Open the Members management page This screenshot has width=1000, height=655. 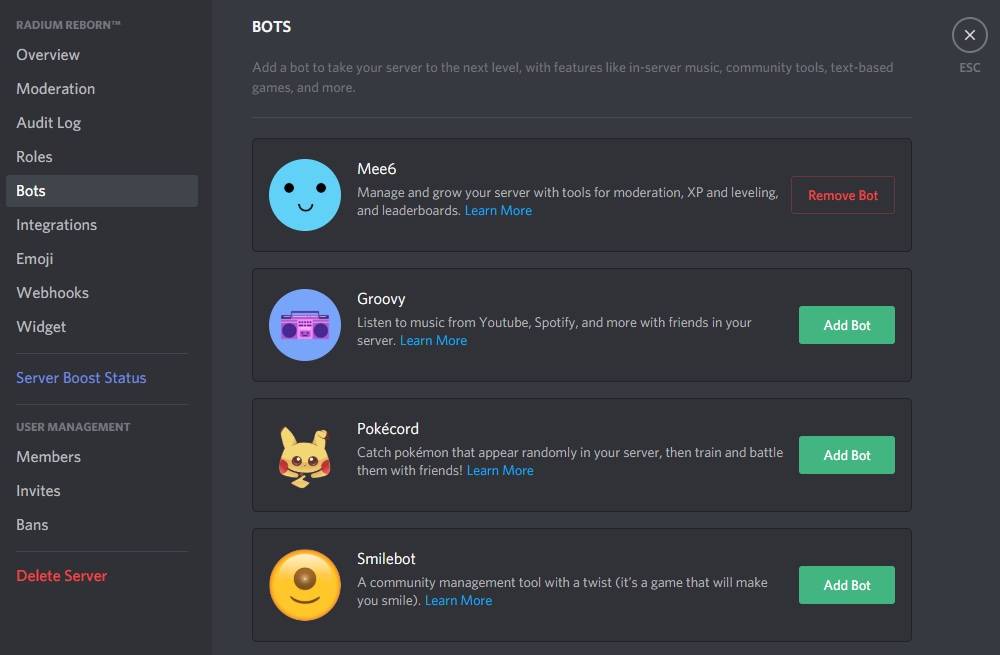(49, 457)
